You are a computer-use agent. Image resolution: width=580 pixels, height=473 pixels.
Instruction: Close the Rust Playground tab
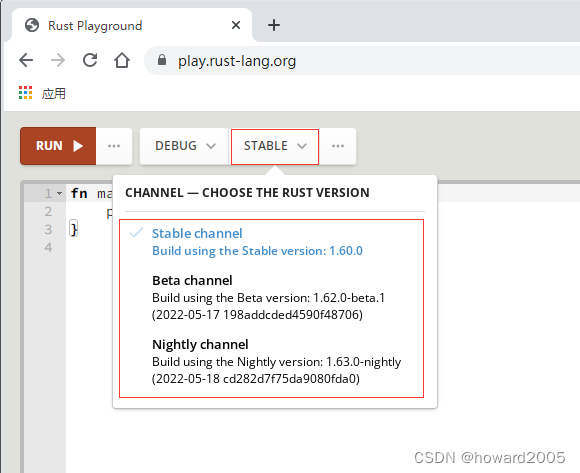point(236,25)
